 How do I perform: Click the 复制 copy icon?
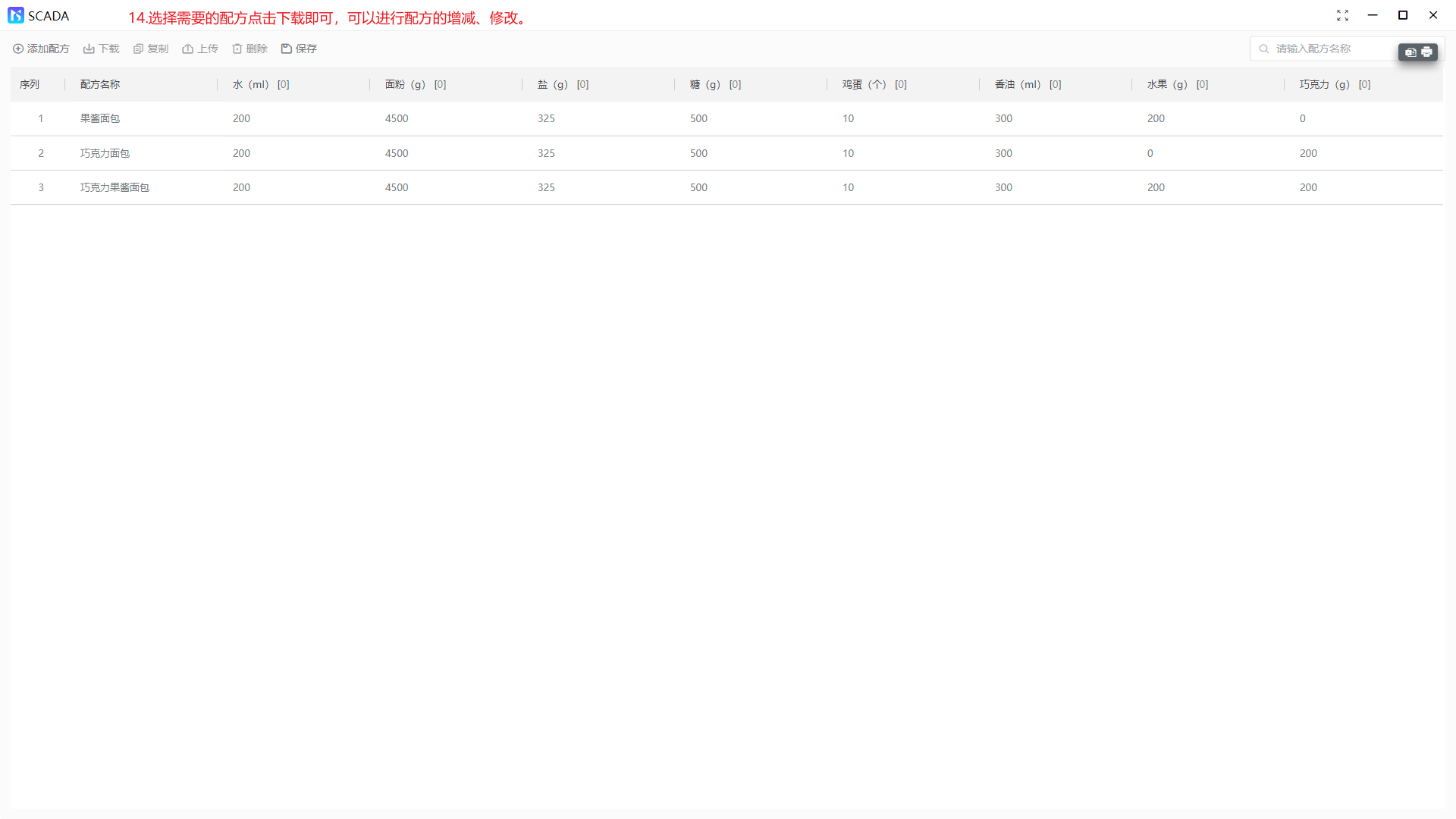click(138, 49)
